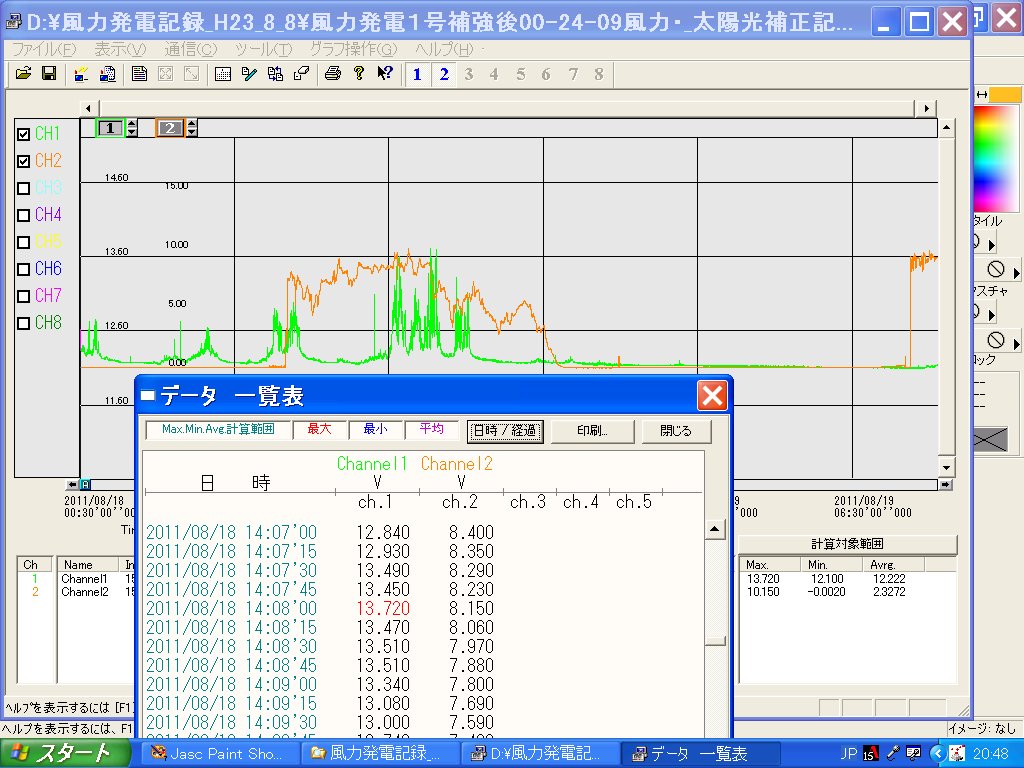Click the 閉じる button
Screen dimensions: 1024x768
point(675,431)
